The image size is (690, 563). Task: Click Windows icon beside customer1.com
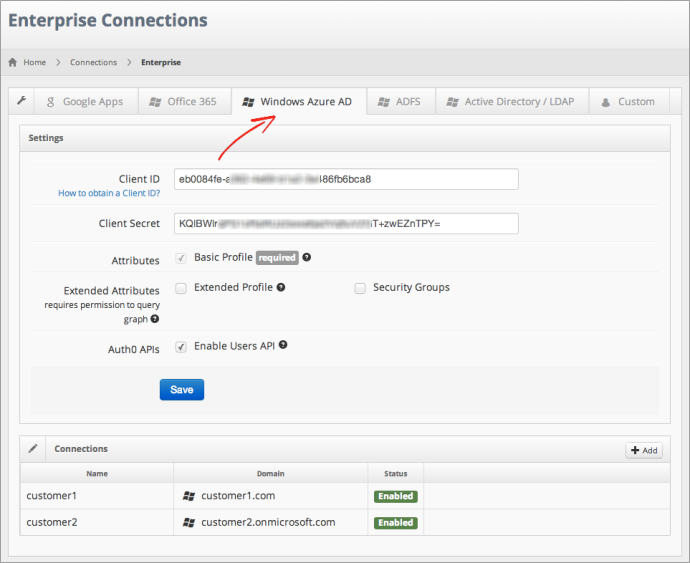(x=189, y=496)
